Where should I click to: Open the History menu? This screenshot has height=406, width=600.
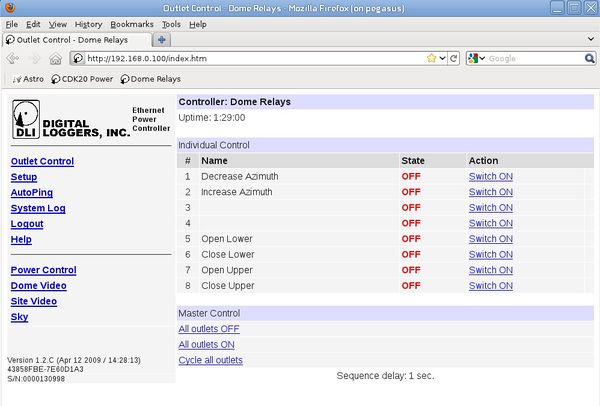pos(88,24)
